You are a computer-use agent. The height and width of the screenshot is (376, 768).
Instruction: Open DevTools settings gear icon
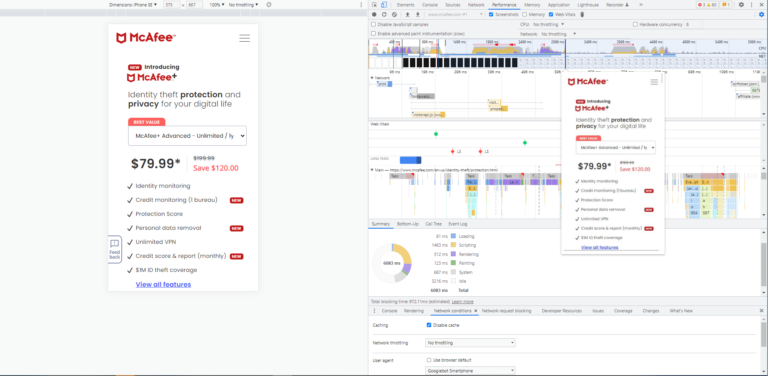pyautogui.click(x=741, y=4)
